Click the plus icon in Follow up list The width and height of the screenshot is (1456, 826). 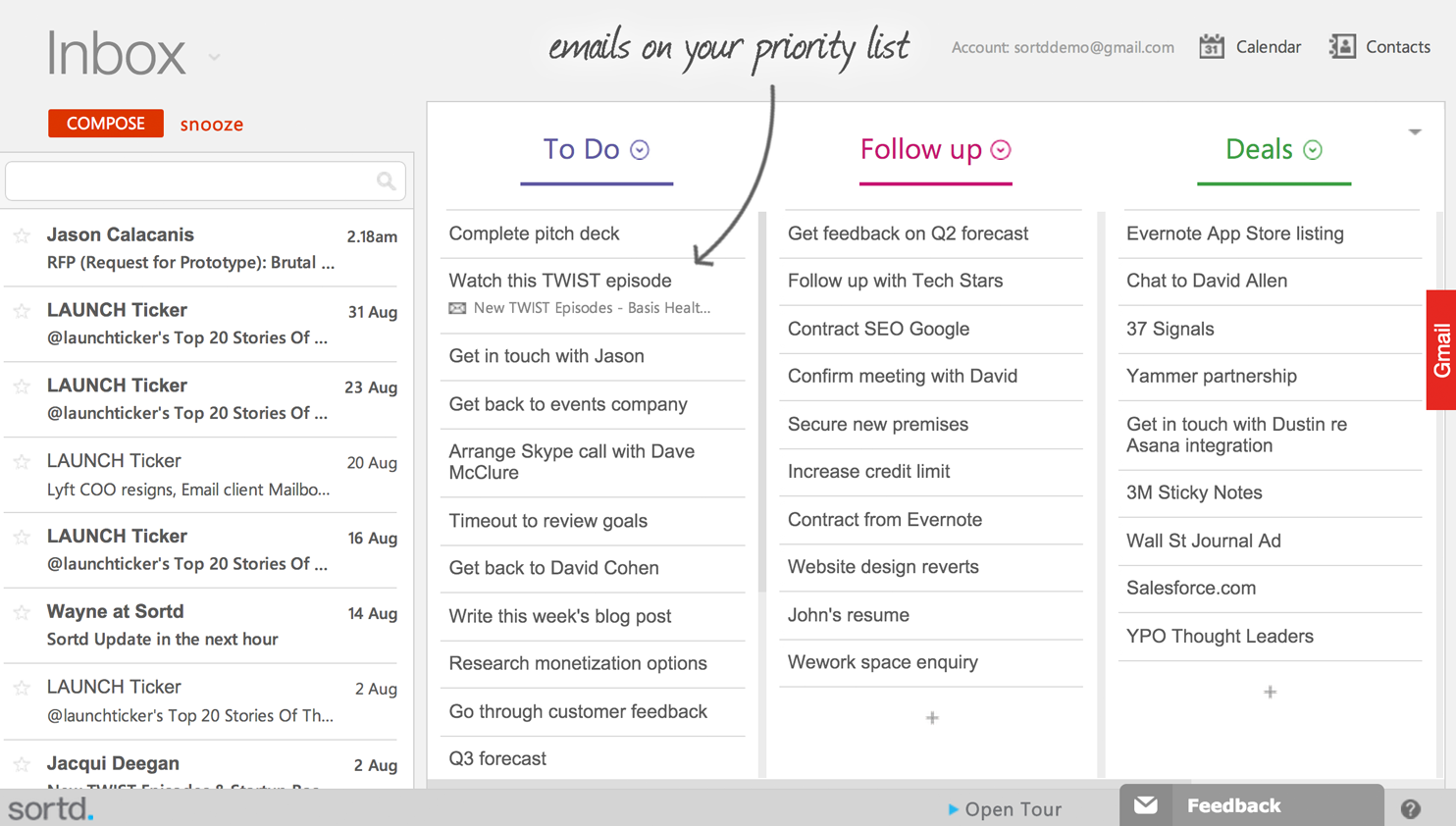tap(932, 718)
